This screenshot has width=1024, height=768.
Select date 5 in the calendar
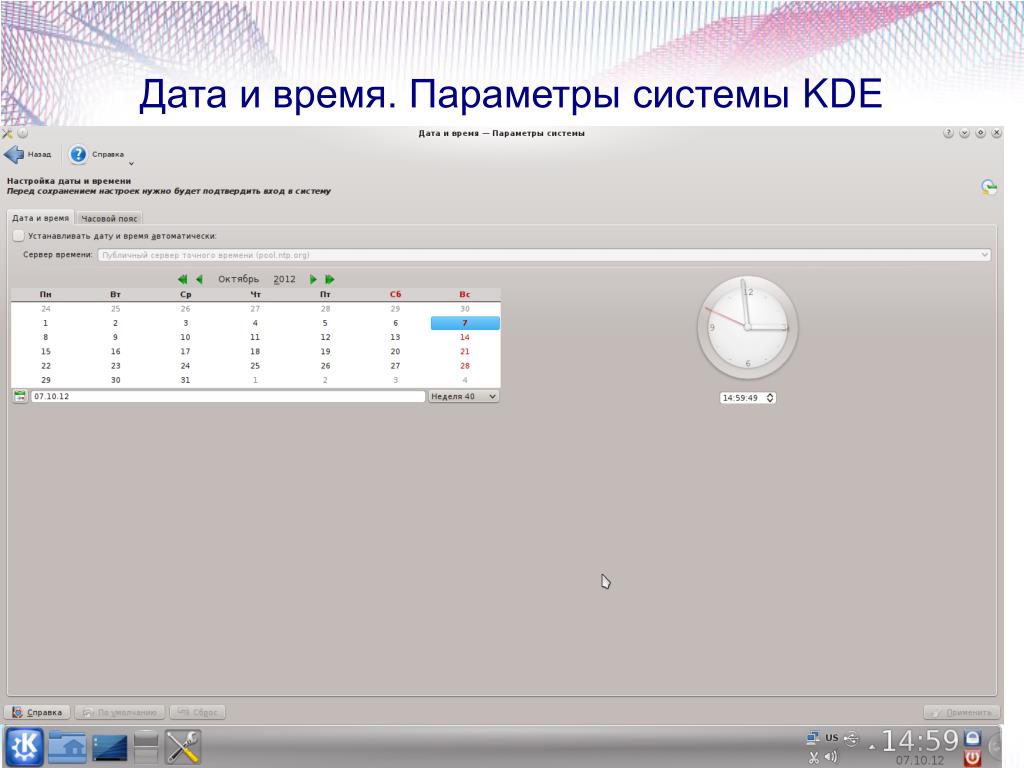[325, 323]
